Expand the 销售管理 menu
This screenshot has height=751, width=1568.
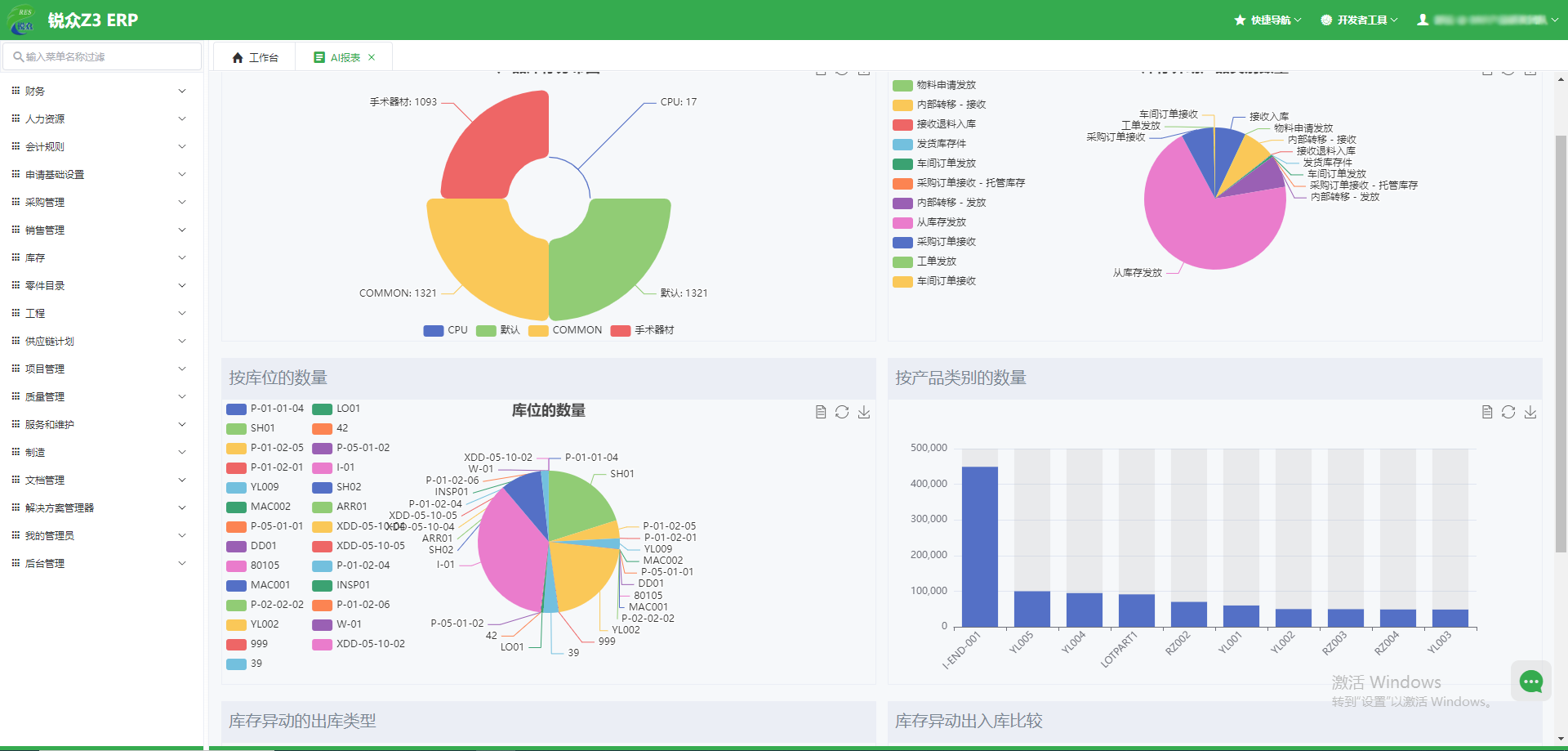pyautogui.click(x=101, y=230)
